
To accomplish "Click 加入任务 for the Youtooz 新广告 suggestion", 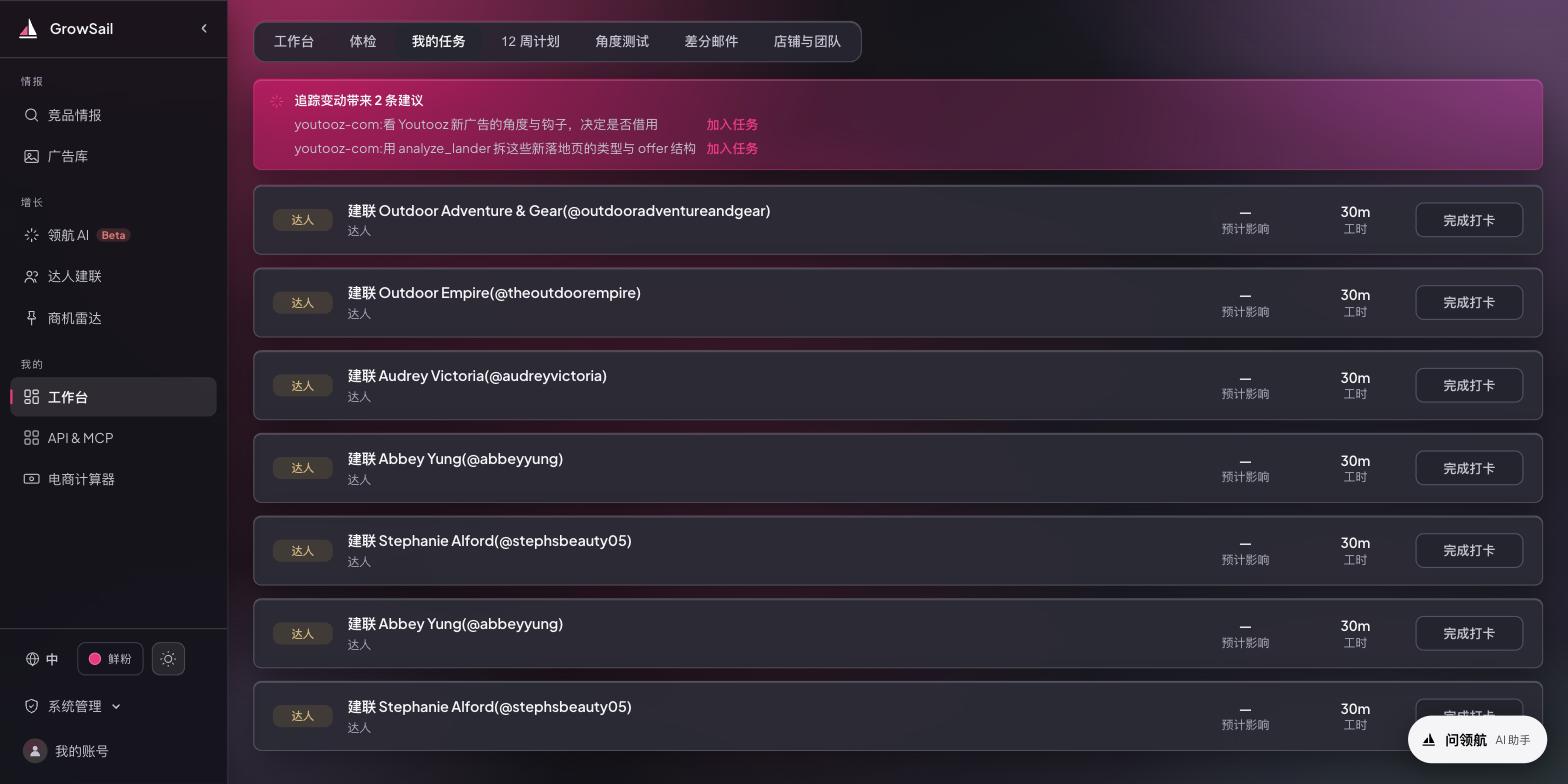I will coord(732,124).
